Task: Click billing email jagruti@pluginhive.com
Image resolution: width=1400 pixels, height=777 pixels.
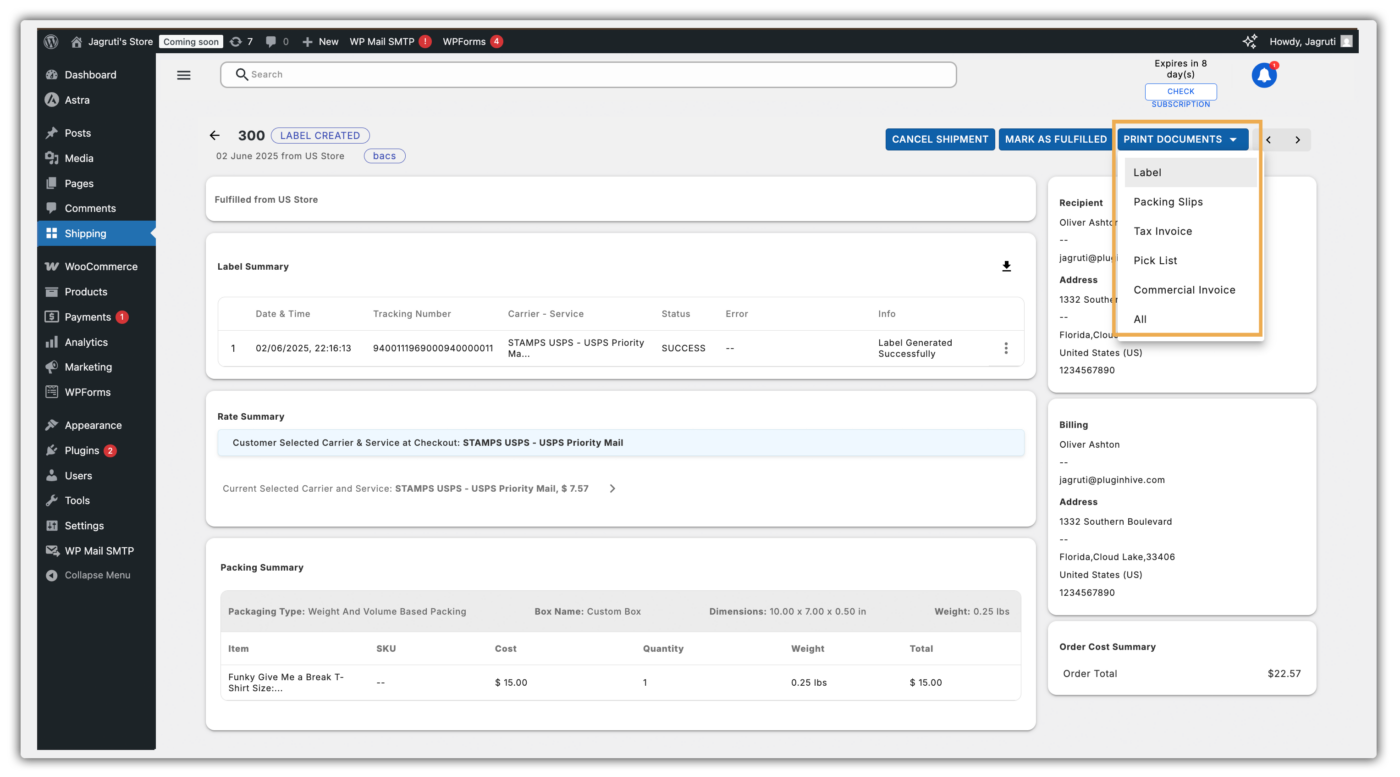Action: [1112, 480]
